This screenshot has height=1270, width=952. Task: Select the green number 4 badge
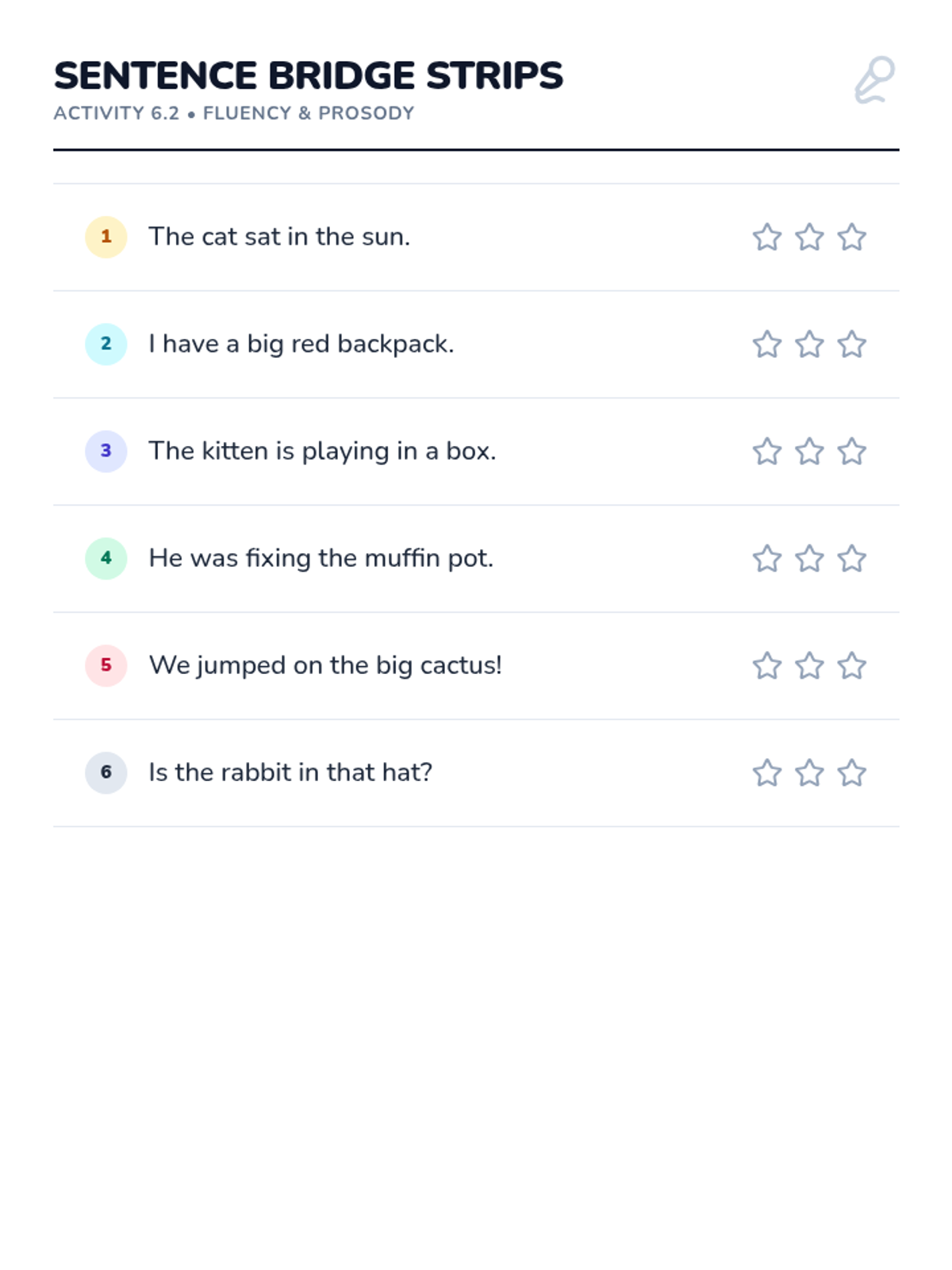pos(106,559)
